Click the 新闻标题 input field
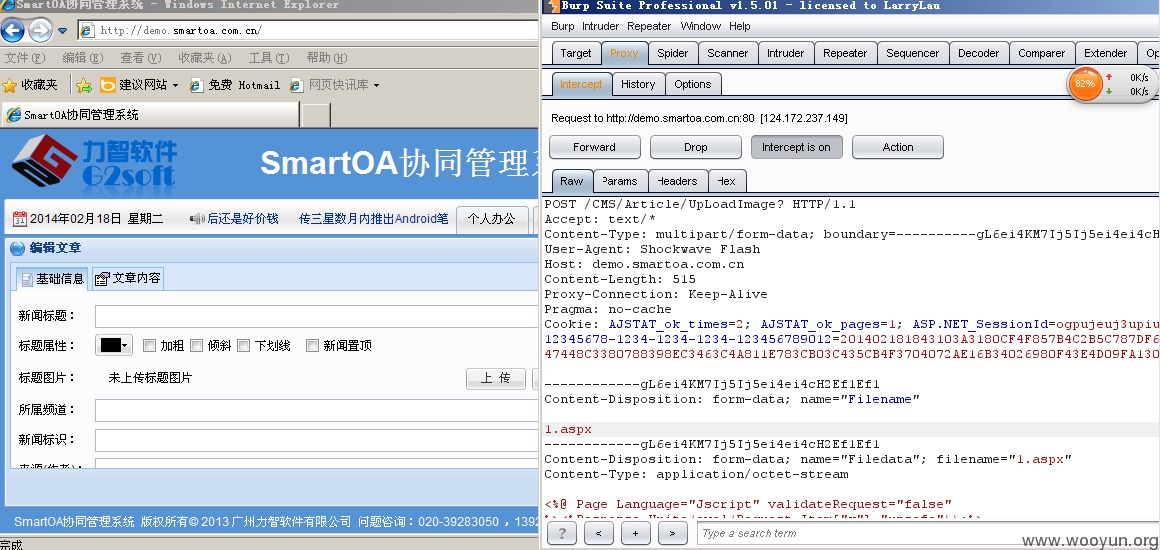 (317, 316)
